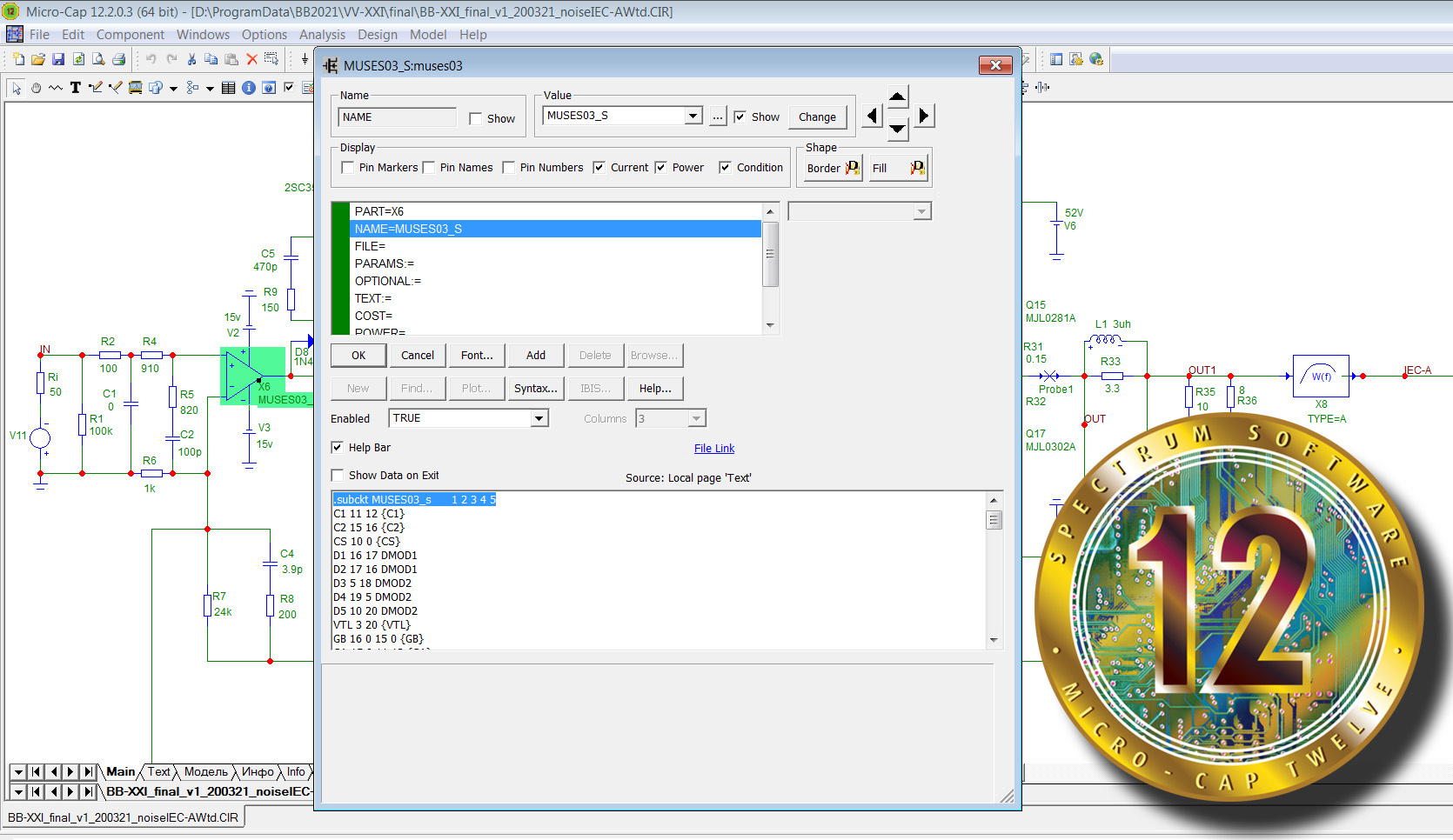Select the PART=X6 attribute row
This screenshot has width=1453, height=840.
(555, 211)
